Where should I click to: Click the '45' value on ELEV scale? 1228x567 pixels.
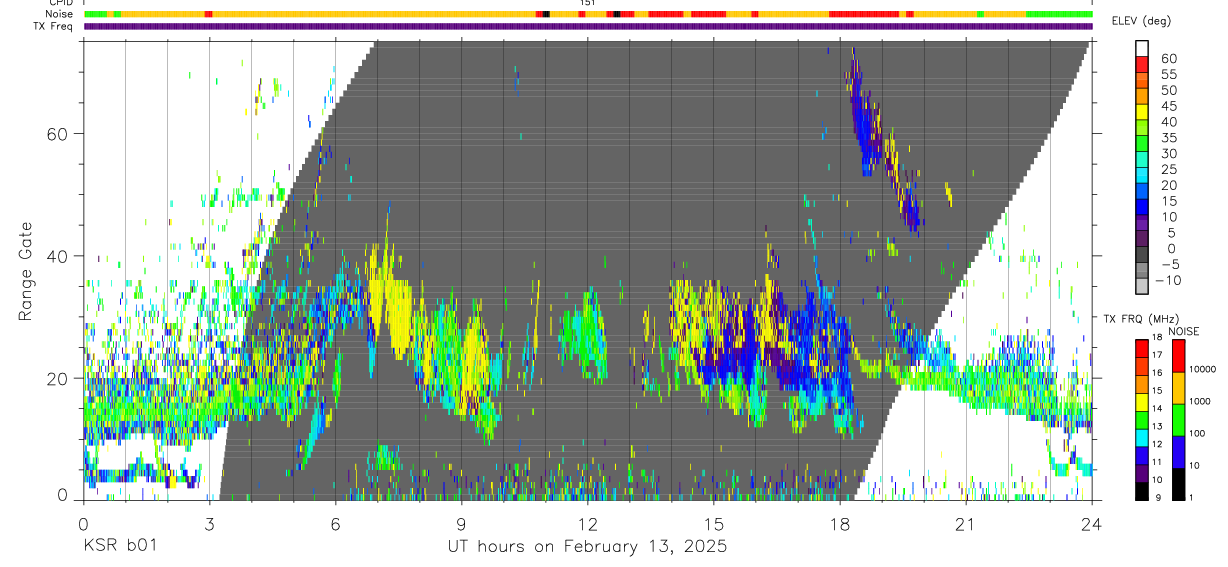click(1169, 106)
